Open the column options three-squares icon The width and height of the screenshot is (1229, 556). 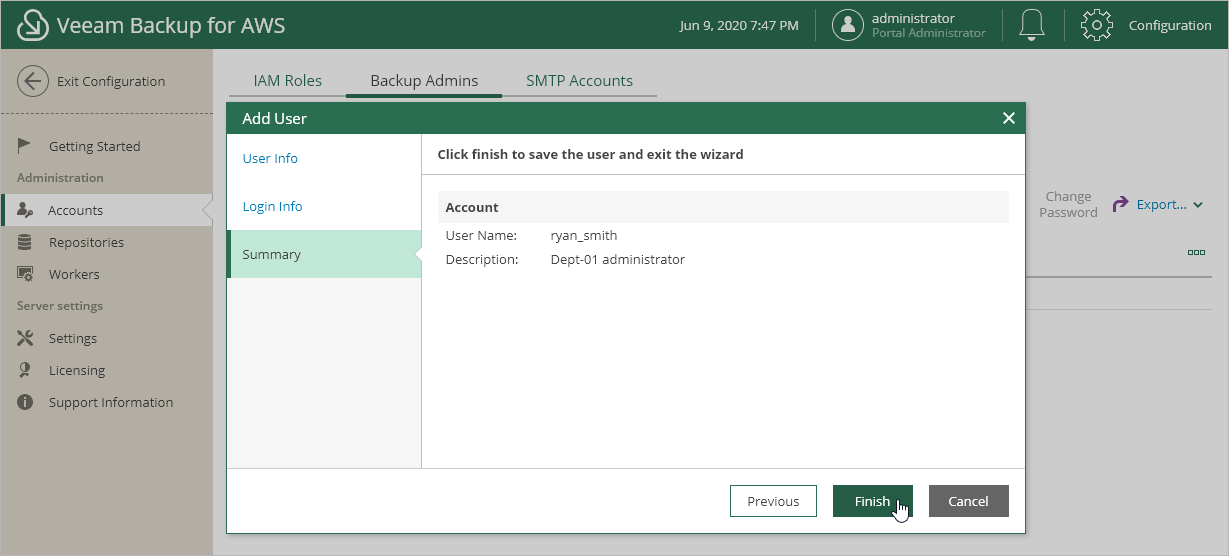click(1196, 252)
